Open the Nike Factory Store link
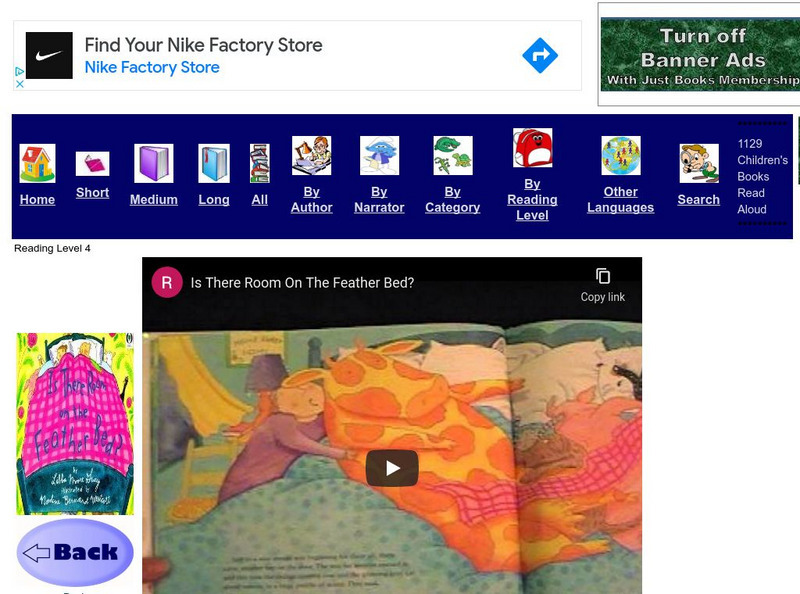800x594 pixels. point(152,68)
